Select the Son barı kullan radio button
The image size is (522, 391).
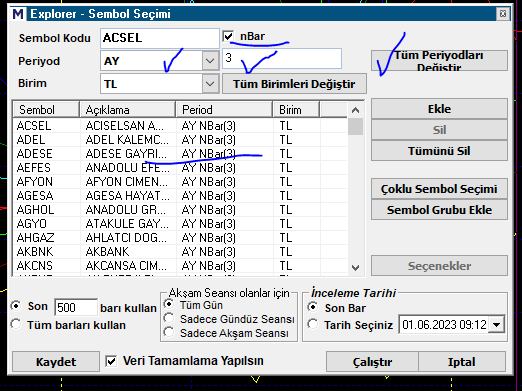coord(16,306)
